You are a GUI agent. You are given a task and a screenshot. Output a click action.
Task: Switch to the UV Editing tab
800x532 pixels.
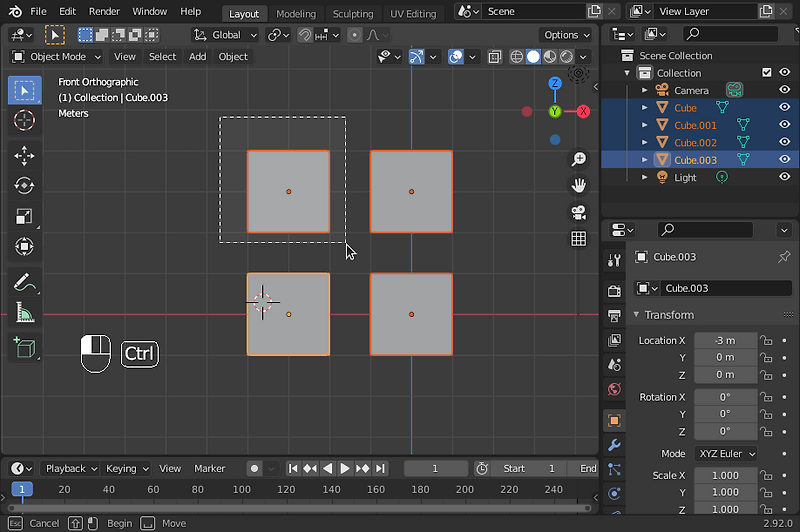click(x=413, y=14)
